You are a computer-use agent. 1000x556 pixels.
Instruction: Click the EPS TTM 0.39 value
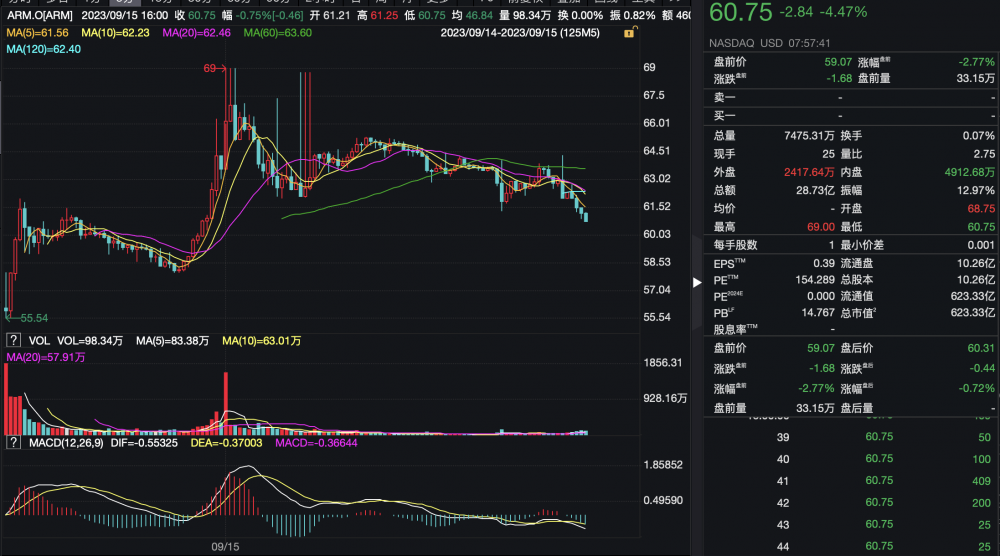tap(824, 263)
